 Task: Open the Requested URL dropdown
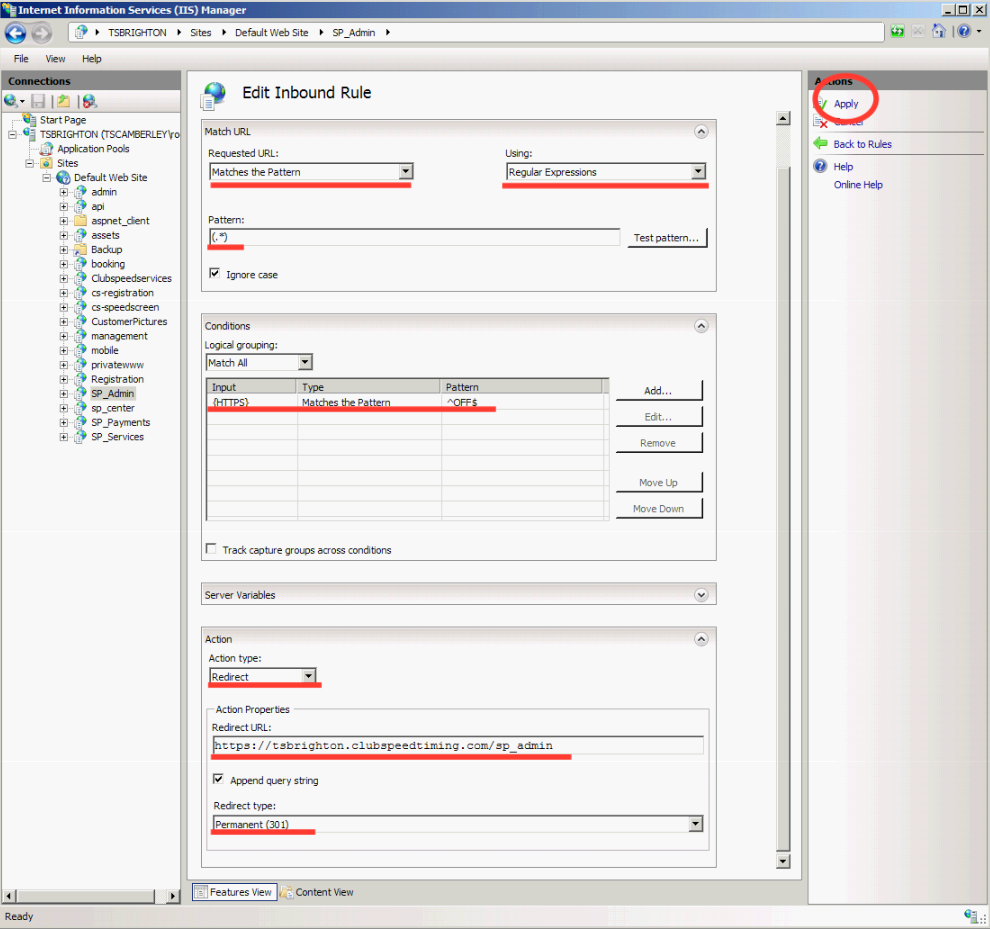click(x=406, y=171)
